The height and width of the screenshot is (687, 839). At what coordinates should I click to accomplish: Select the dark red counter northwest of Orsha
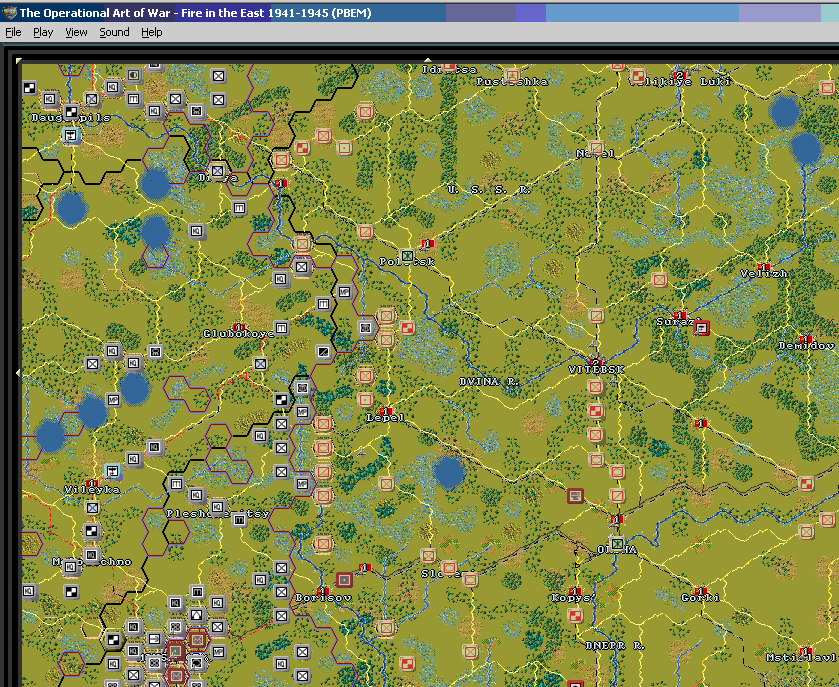(x=575, y=496)
